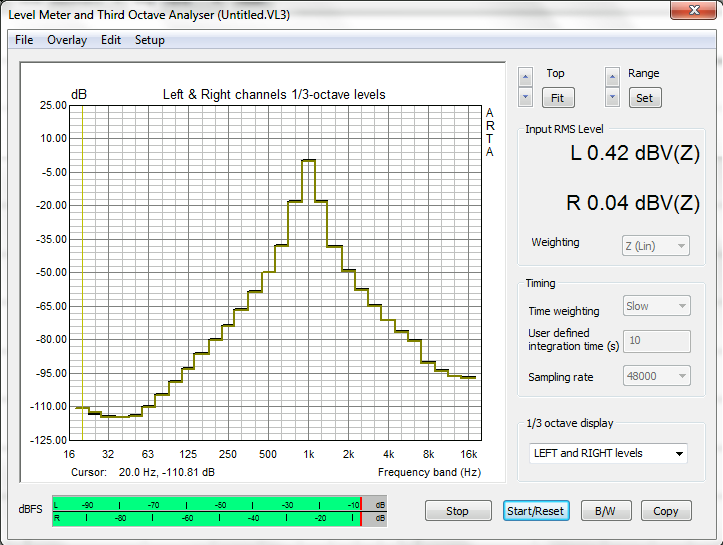Open the LEFT and RIGHT levels dropdown
This screenshot has width=723, height=545.
coord(608,453)
